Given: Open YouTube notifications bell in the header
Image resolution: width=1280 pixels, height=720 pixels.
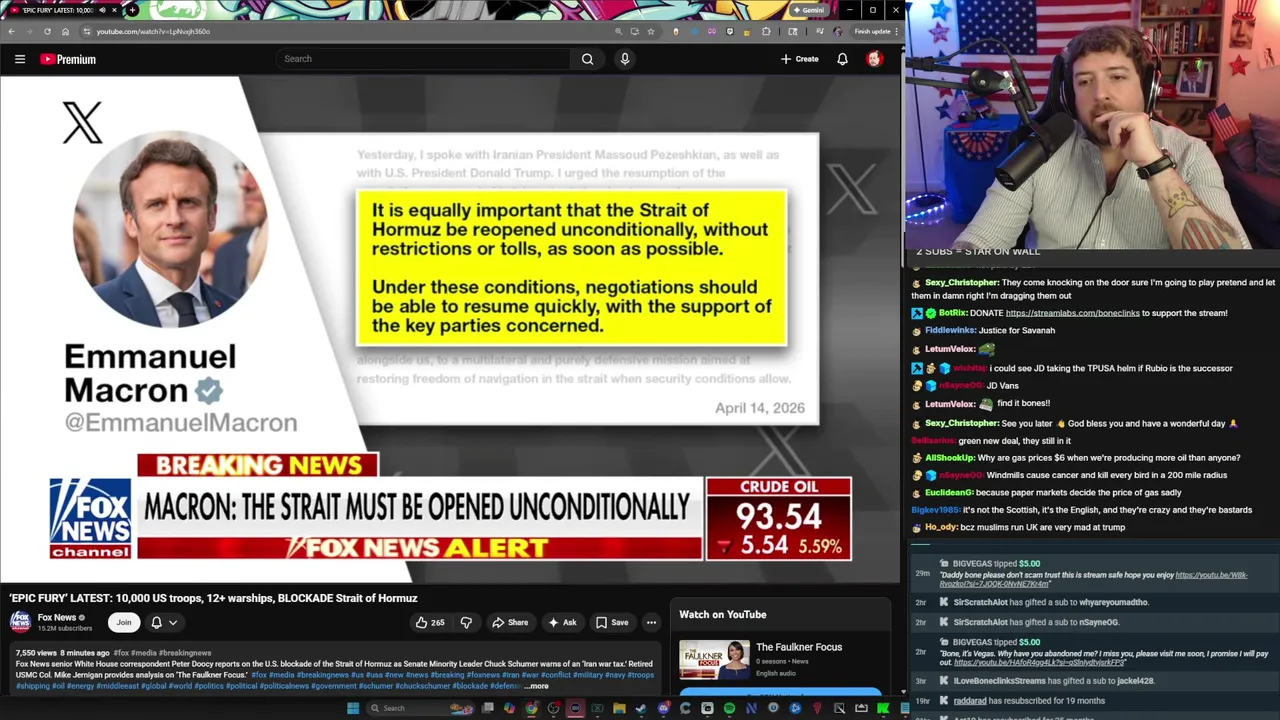Looking at the screenshot, I should point(842,59).
